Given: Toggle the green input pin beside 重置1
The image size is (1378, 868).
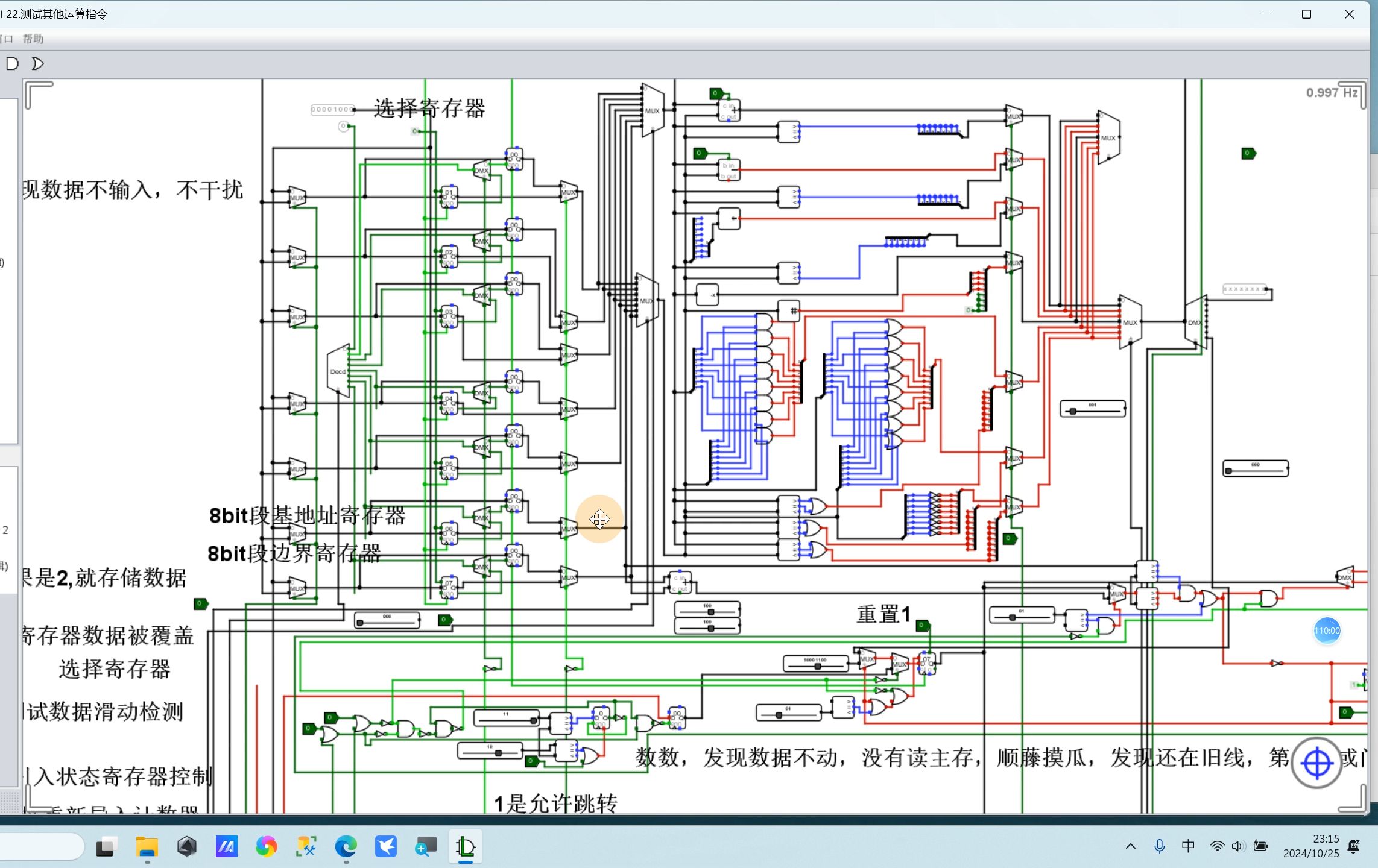Looking at the screenshot, I should pyautogui.click(x=923, y=626).
